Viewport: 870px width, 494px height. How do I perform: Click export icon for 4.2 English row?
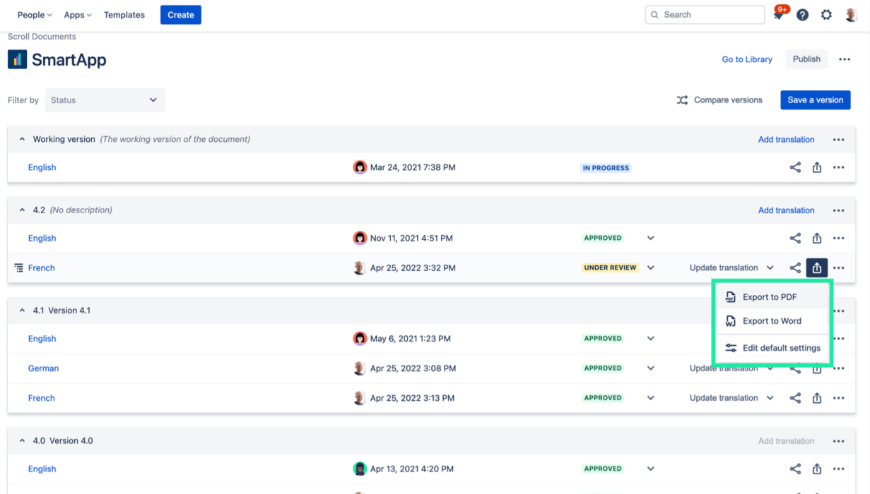(817, 238)
